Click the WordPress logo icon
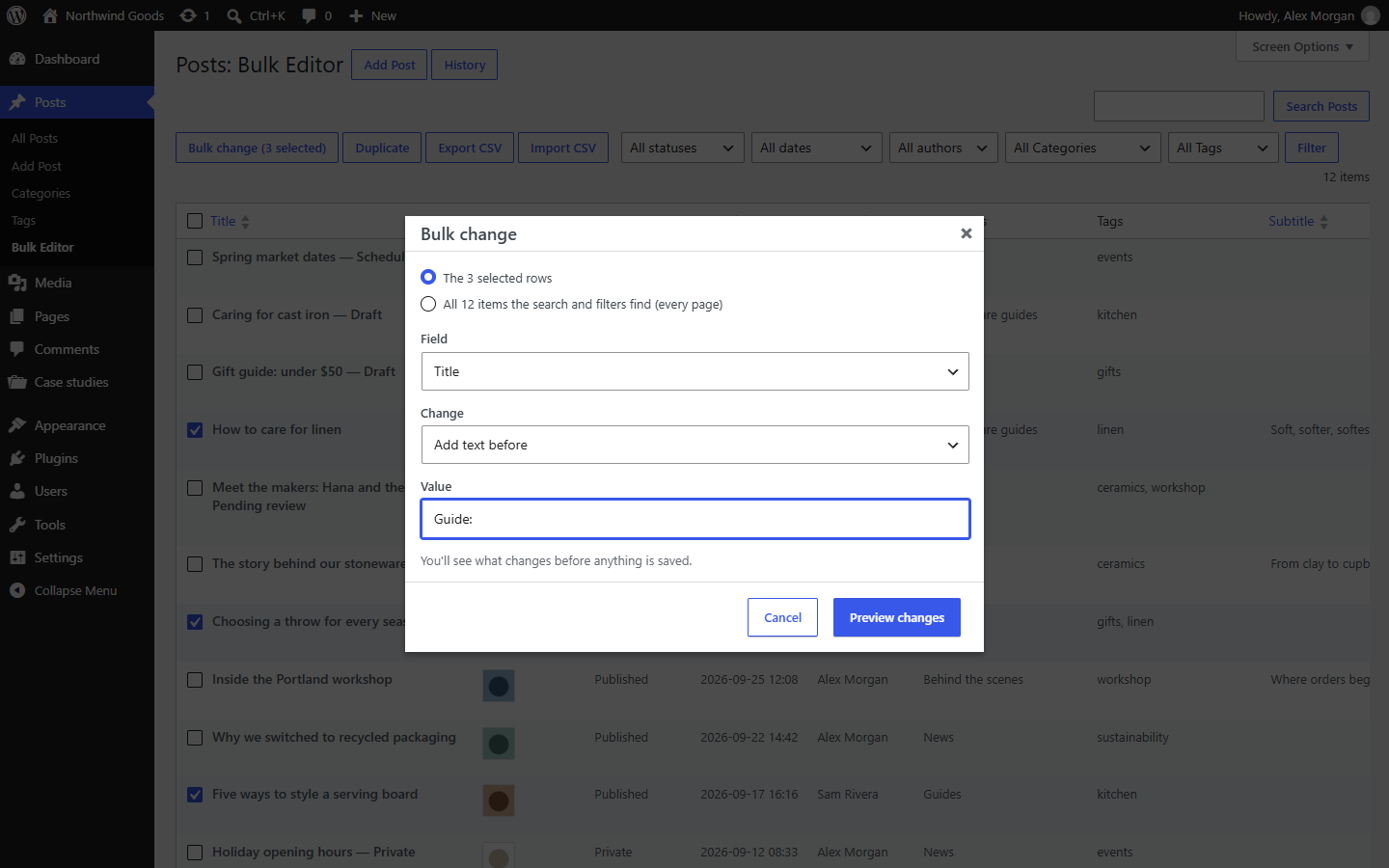The height and width of the screenshot is (868, 1389). [x=16, y=15]
